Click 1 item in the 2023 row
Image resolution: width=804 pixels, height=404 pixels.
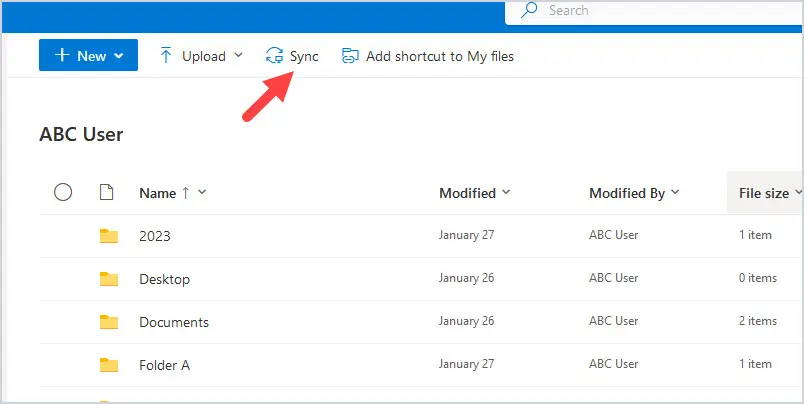[x=755, y=235]
